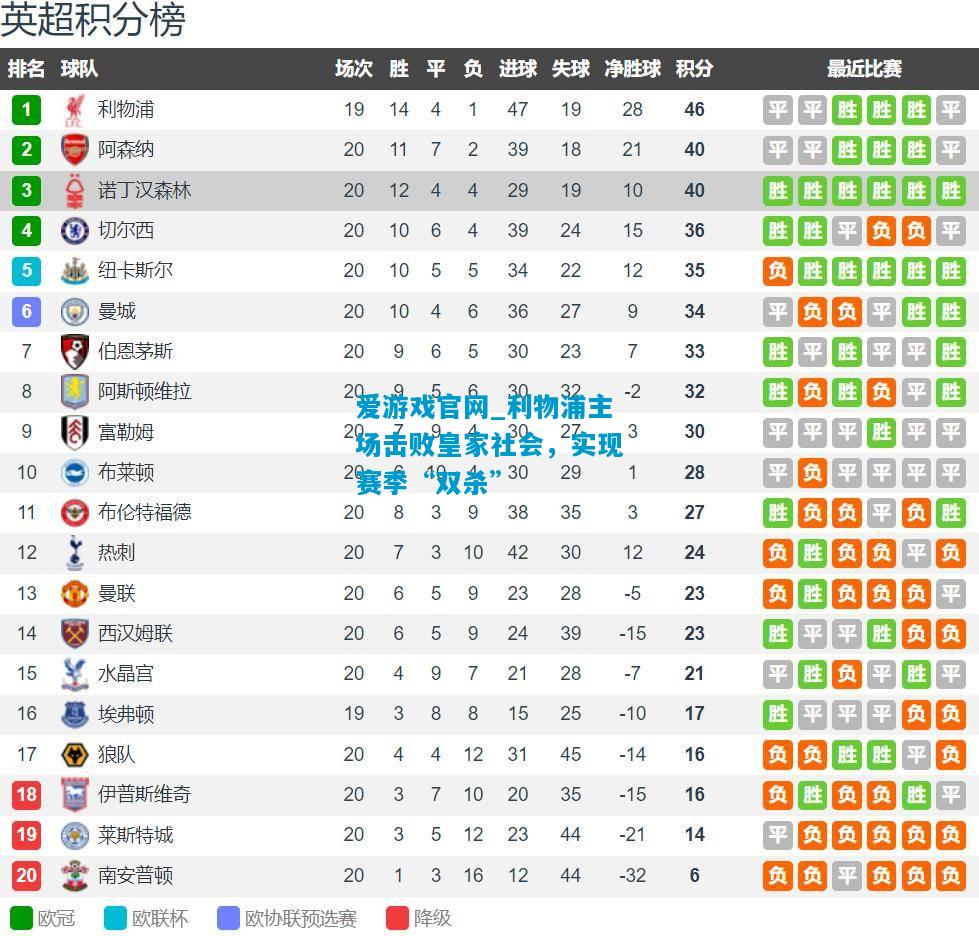Click the green 欧冠 legend swatch

coord(21,918)
